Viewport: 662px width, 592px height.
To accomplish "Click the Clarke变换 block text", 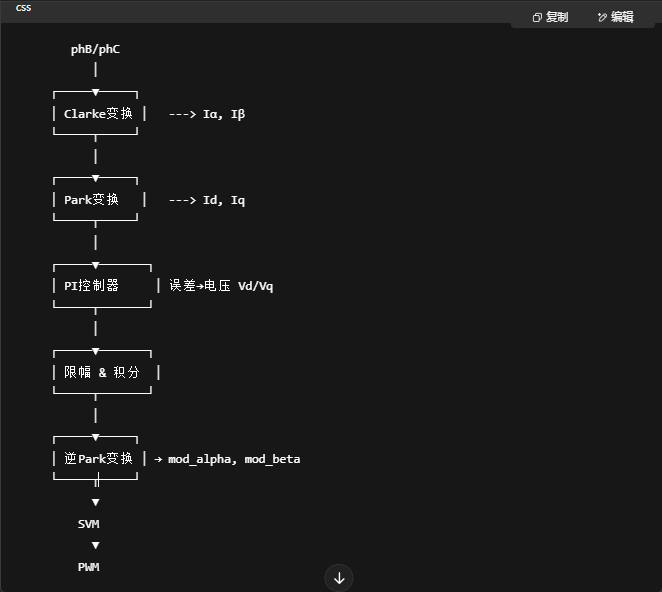I will [98, 114].
